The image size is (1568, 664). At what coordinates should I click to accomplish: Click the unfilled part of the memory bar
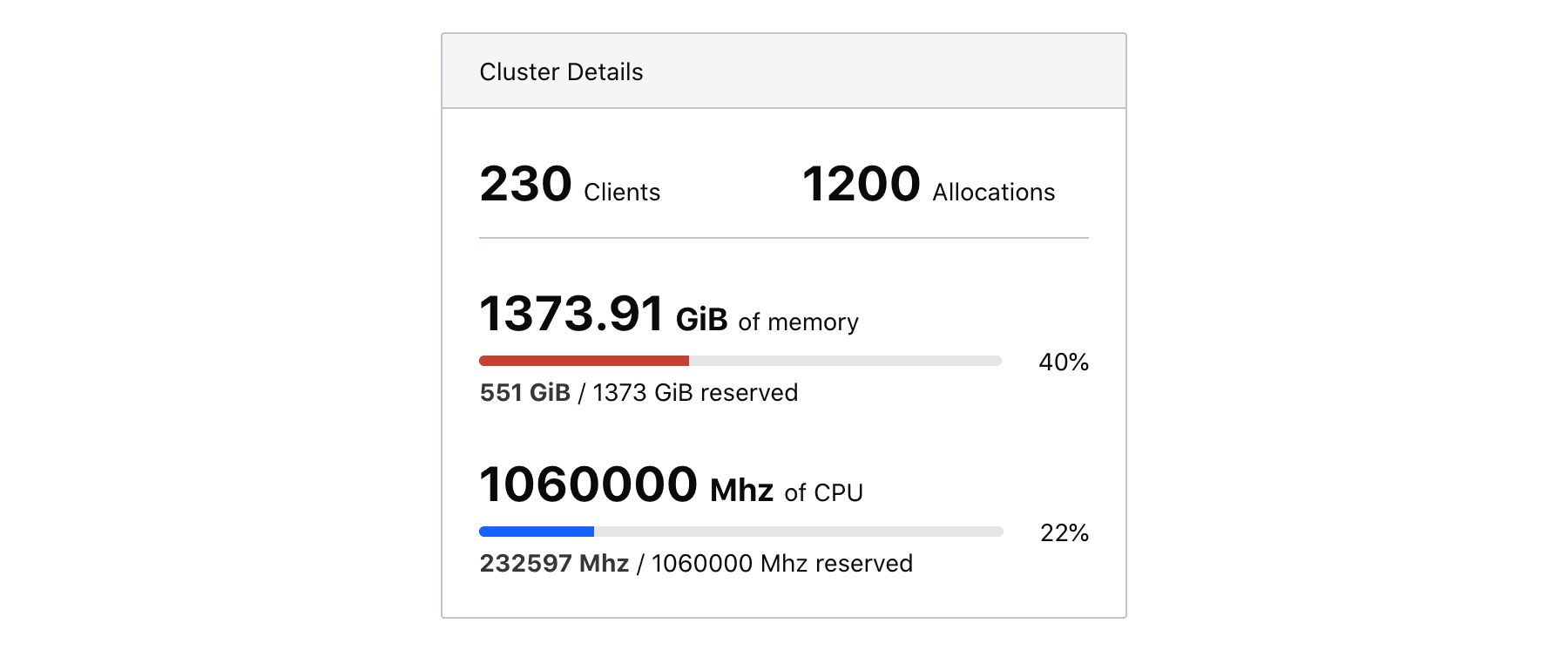coord(845,361)
